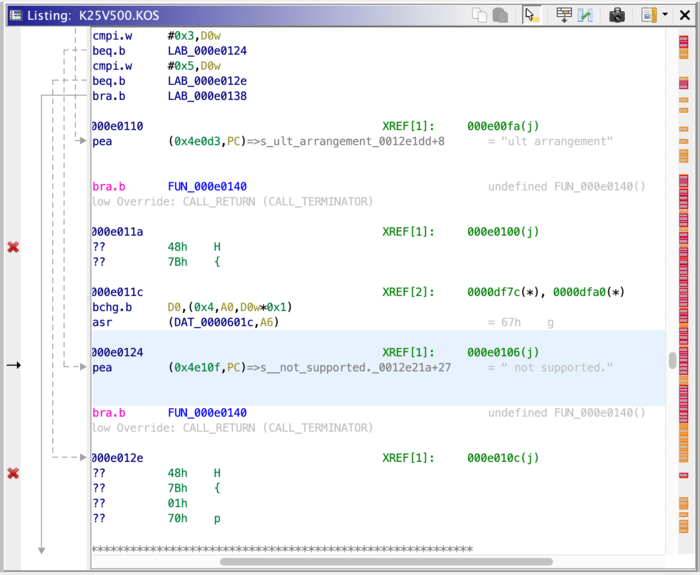This screenshot has width=700, height=575.
Task: Click the red error marker near 000e012e
Action: coord(13,473)
